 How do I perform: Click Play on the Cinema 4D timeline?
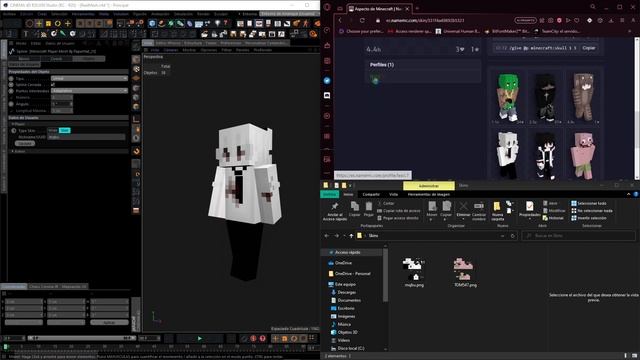click(200, 338)
